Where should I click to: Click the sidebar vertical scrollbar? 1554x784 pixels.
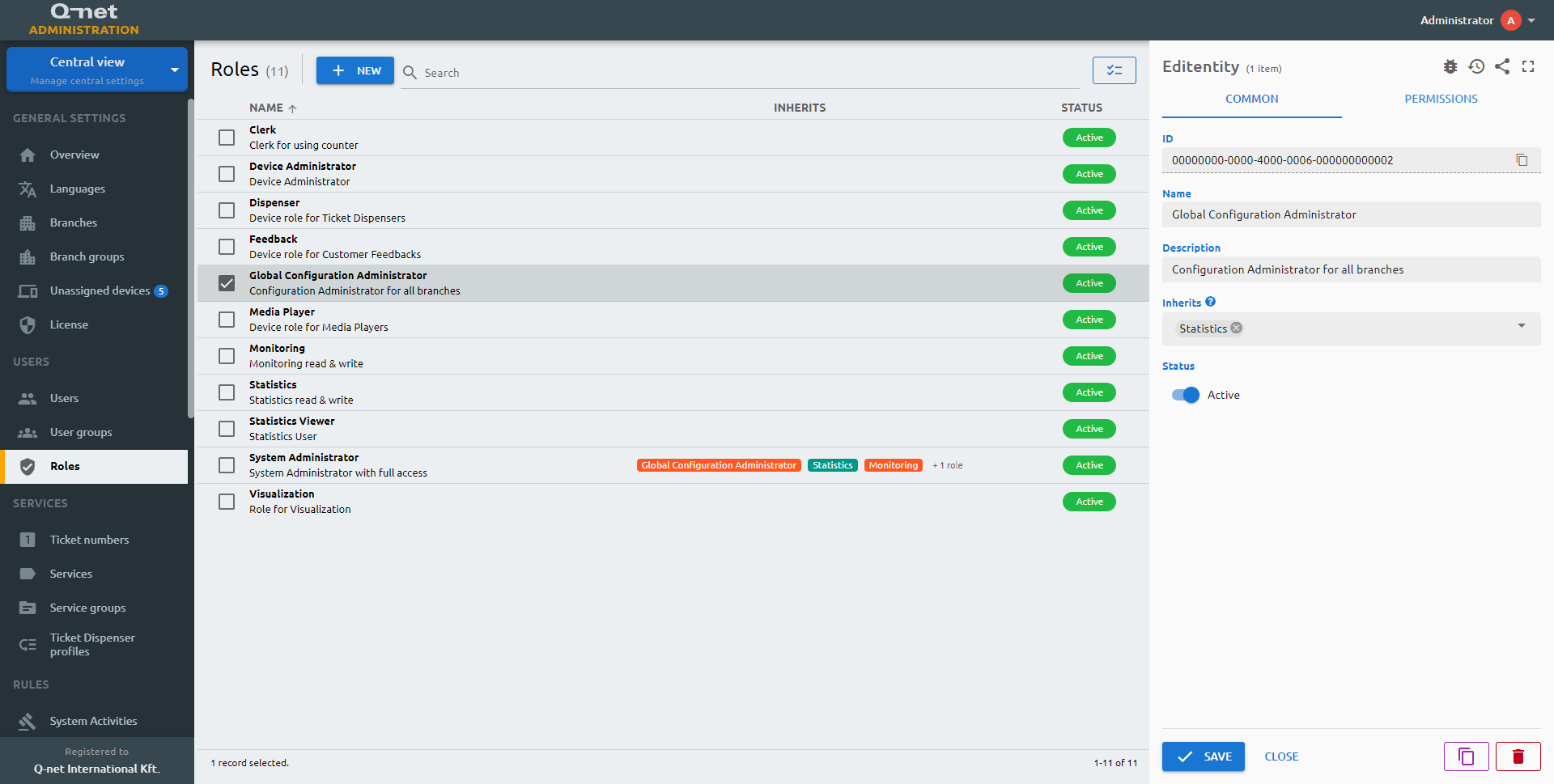coord(190,259)
